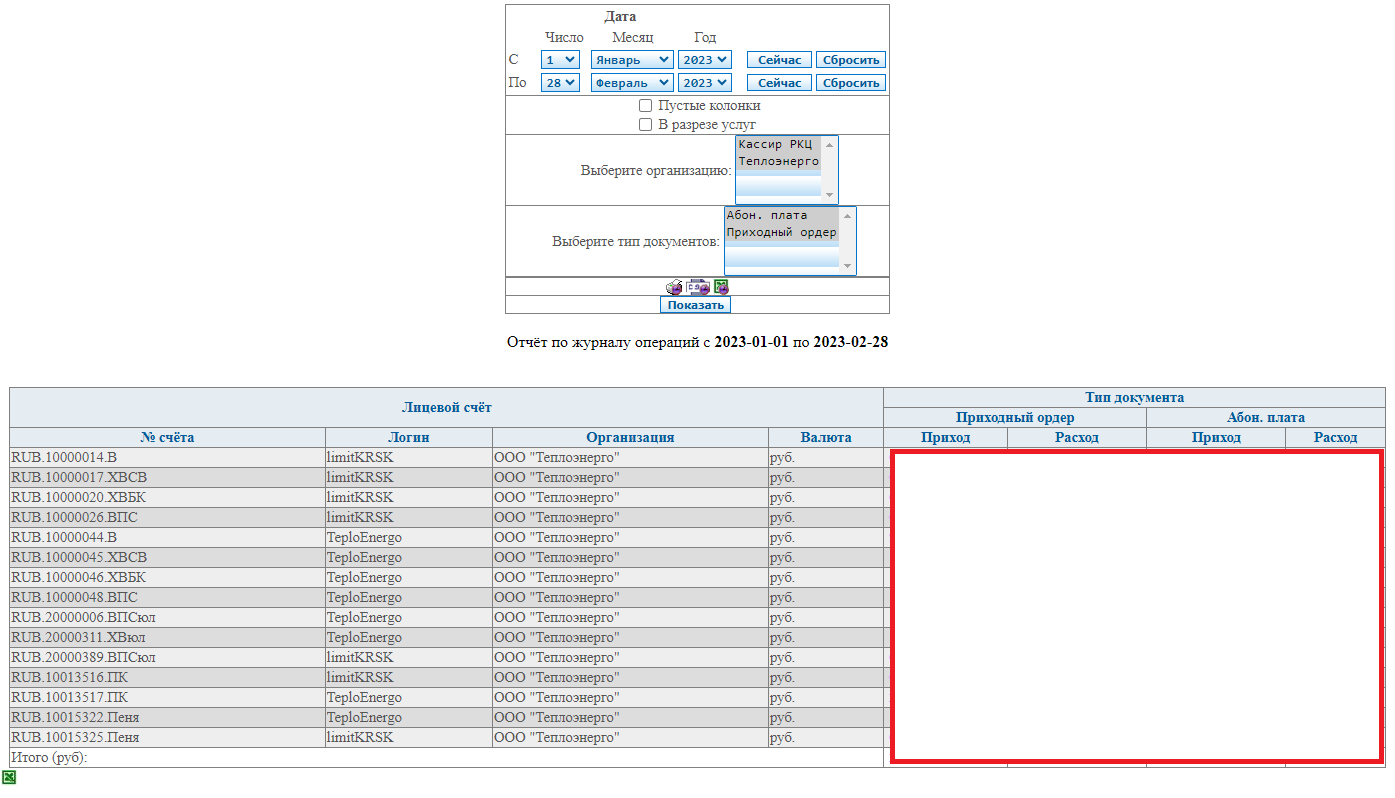Open the end year dropdown in По row
1395x798 pixels.
[704, 83]
